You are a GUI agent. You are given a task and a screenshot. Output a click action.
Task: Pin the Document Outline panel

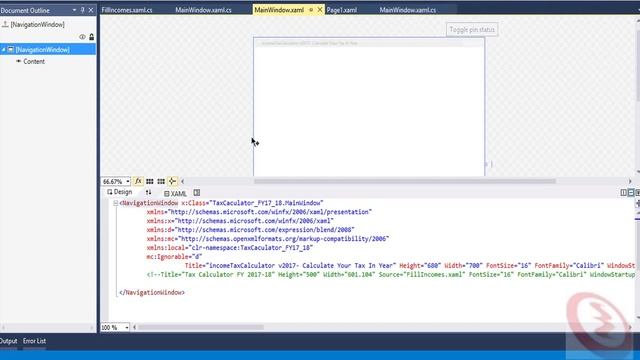click(x=82, y=10)
